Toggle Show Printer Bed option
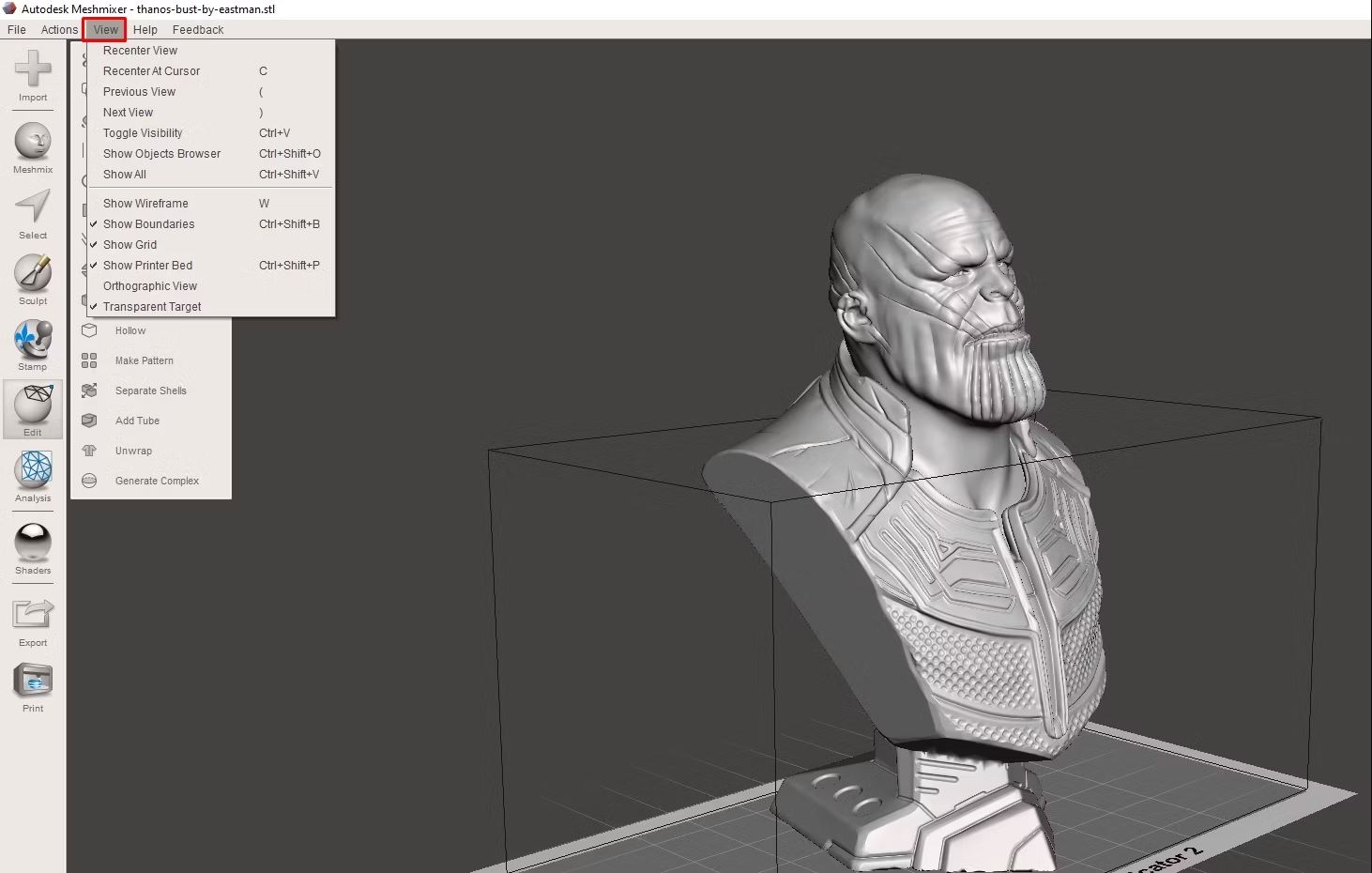 [x=211, y=266]
